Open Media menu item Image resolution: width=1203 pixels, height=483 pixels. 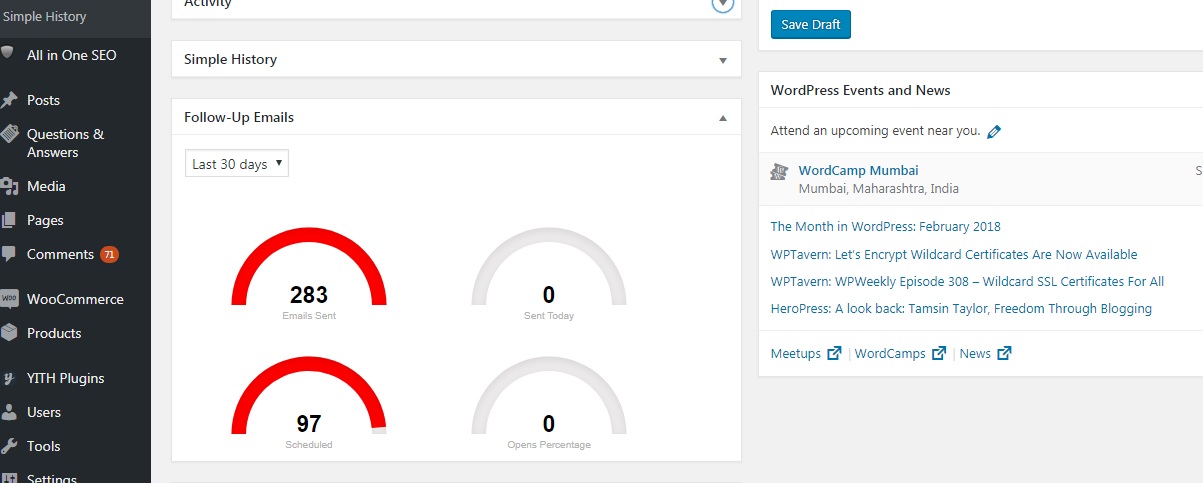pyautogui.click(x=46, y=186)
